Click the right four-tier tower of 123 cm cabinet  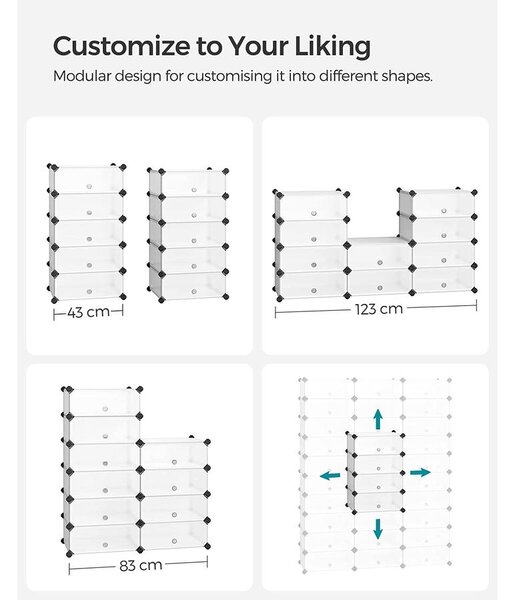pyautogui.click(x=437, y=241)
